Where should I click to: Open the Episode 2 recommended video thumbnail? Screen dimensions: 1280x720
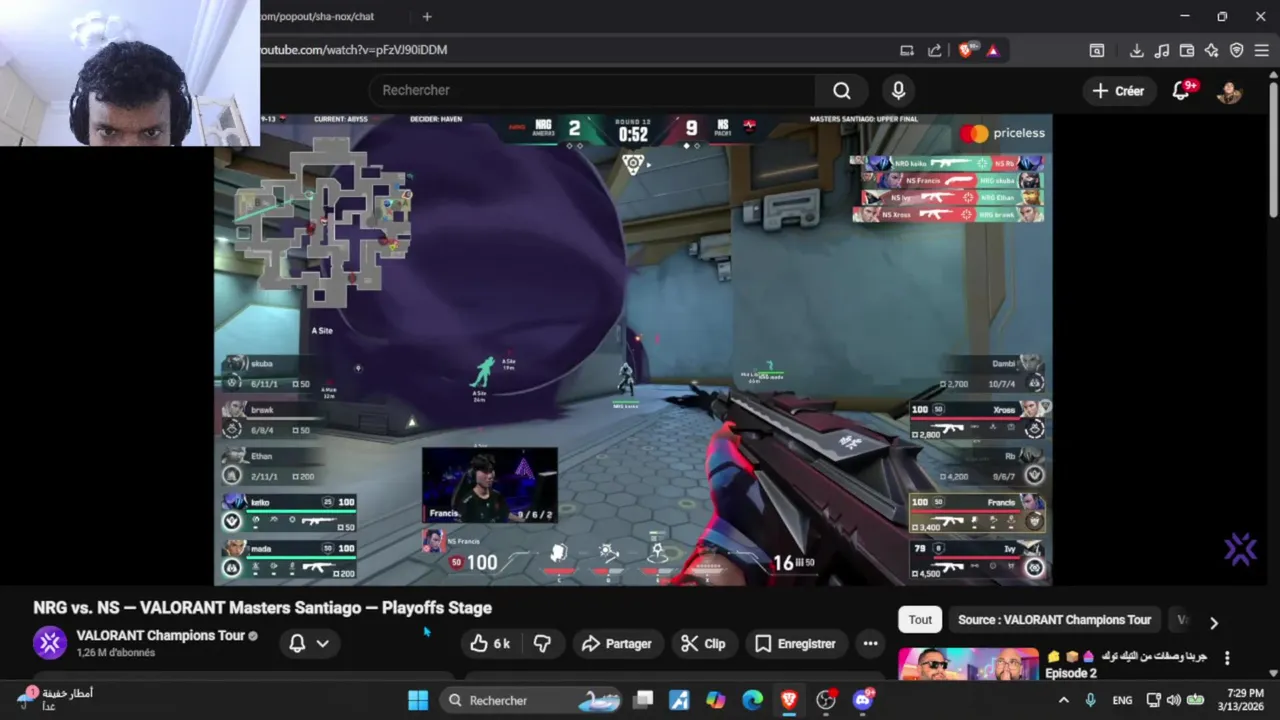[968, 664]
